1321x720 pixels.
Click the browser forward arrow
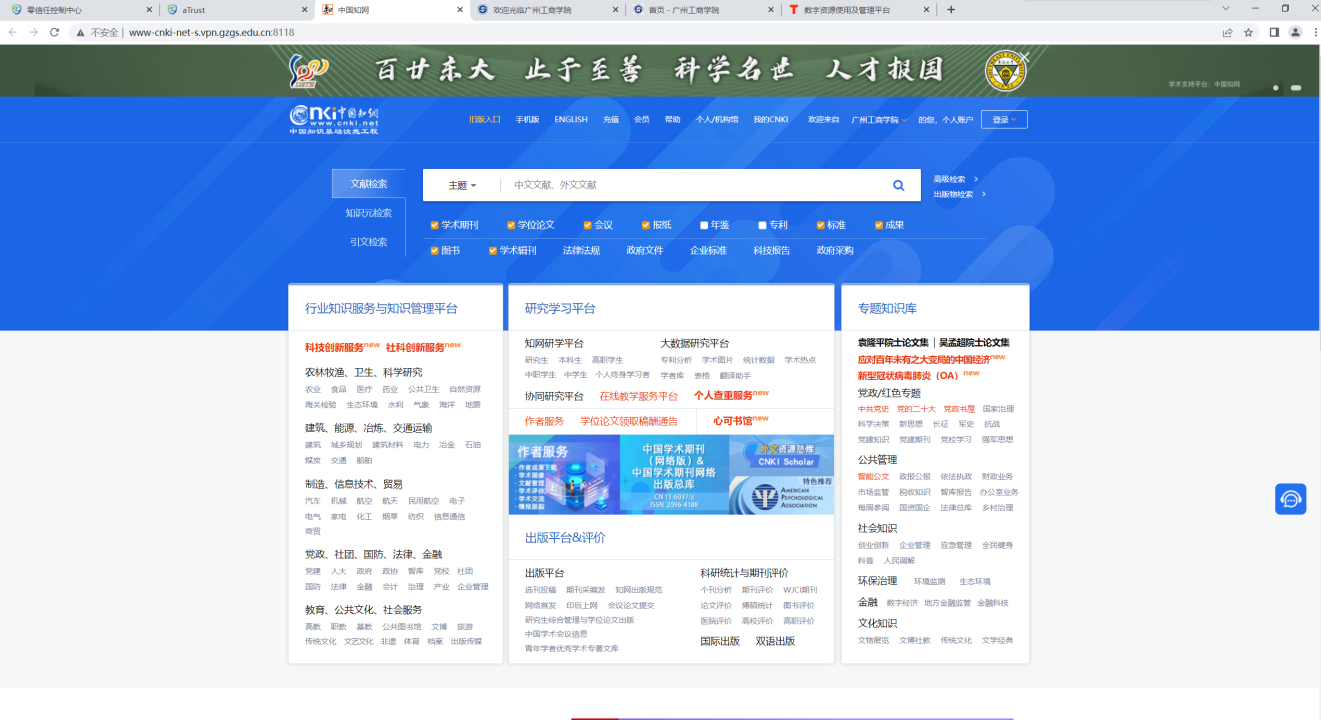click(x=33, y=32)
